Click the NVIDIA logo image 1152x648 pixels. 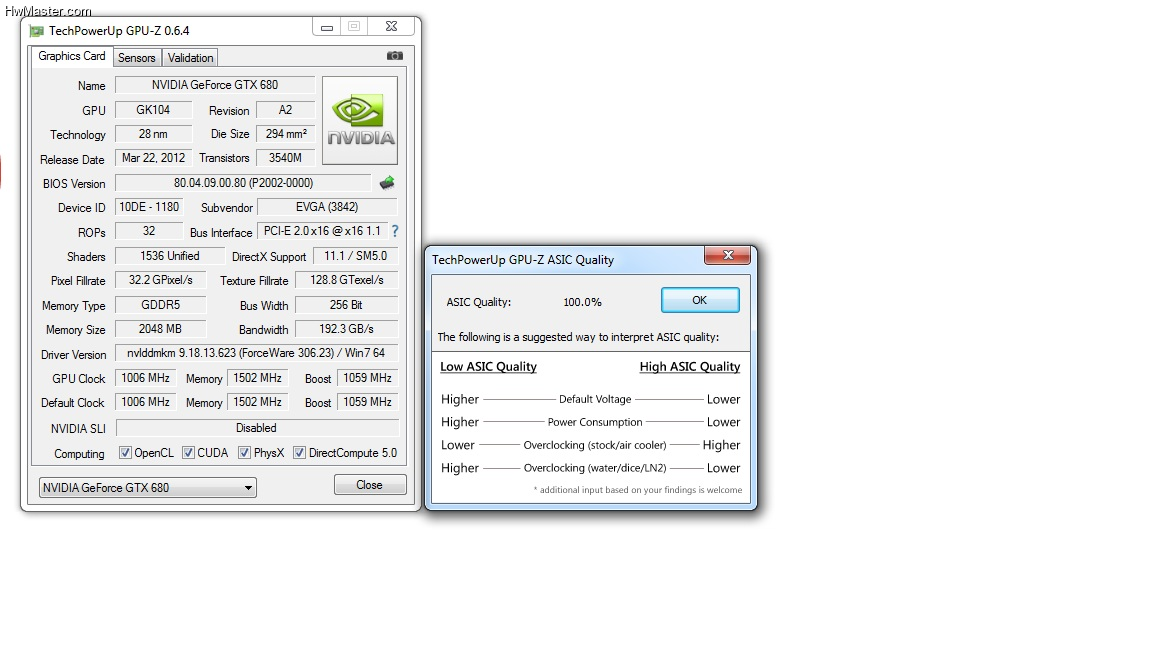(360, 120)
